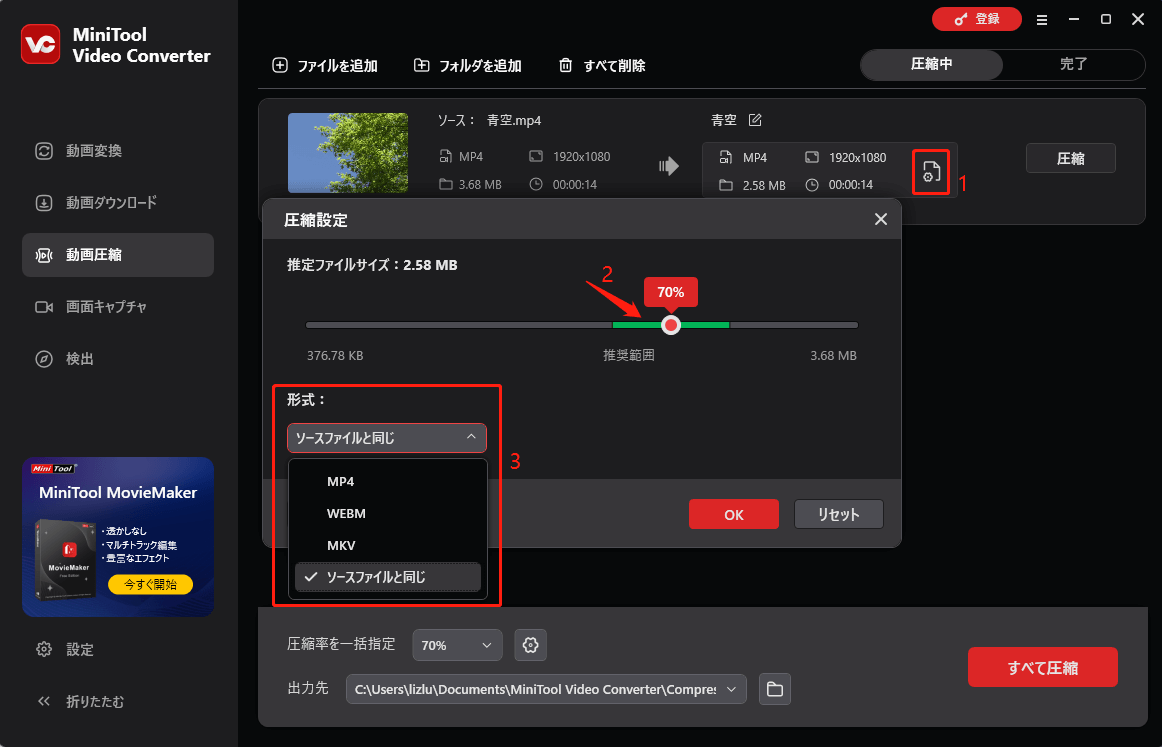Click the output size folder icon beside 2.58 MB

pos(726,185)
